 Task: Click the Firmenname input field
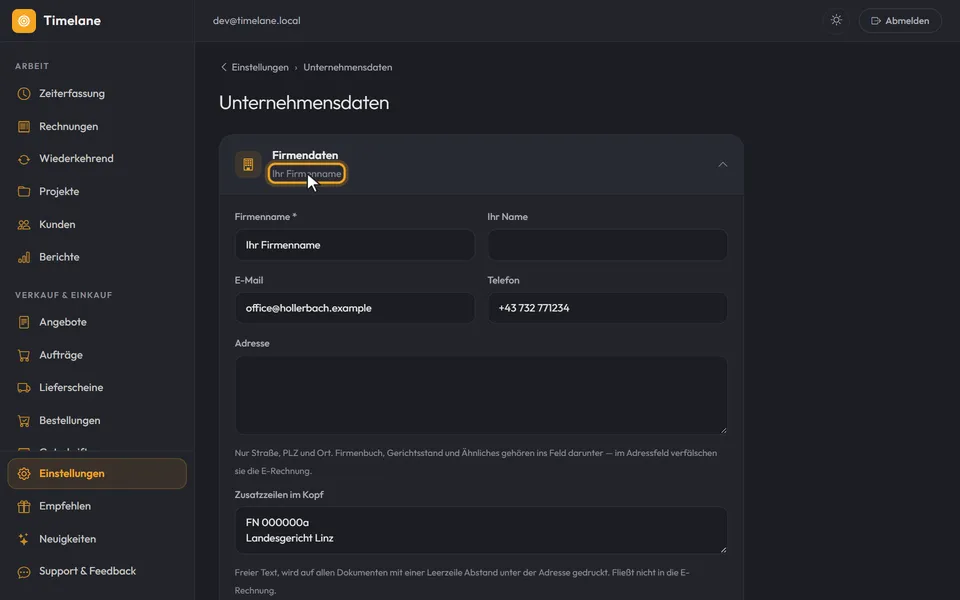(x=354, y=245)
